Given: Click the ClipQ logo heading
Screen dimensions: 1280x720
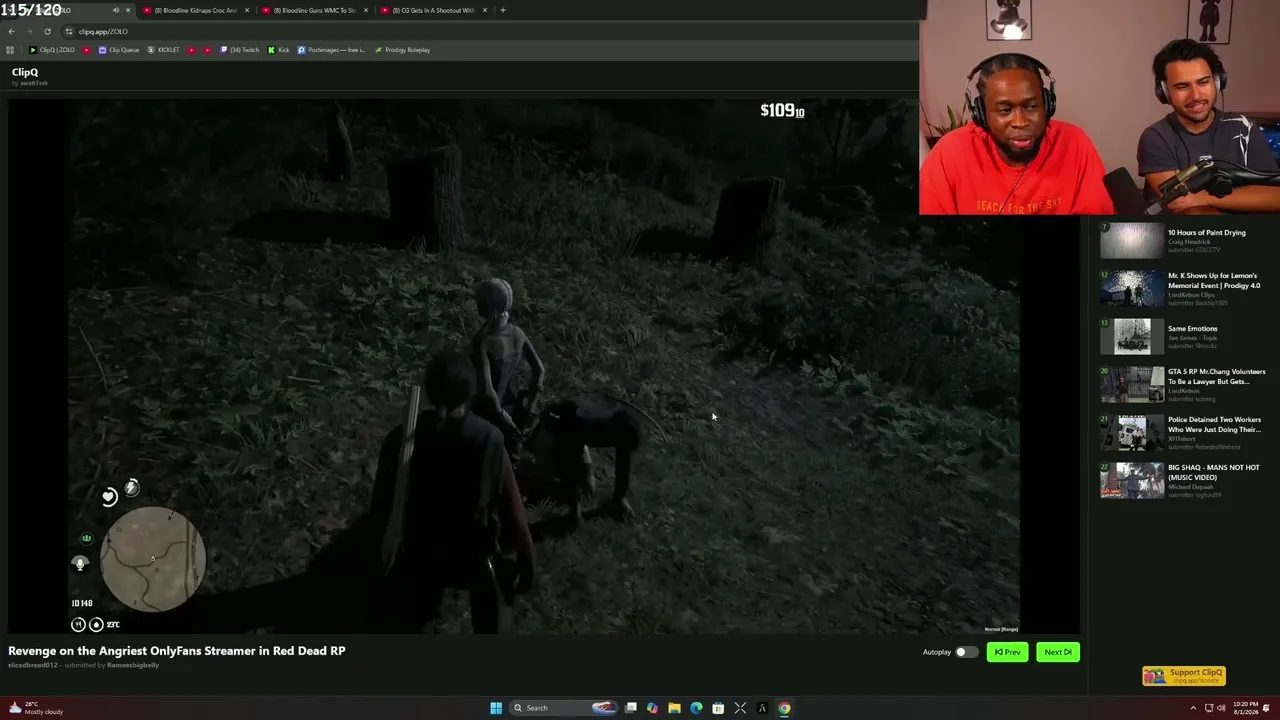Looking at the screenshot, I should click(25, 72).
